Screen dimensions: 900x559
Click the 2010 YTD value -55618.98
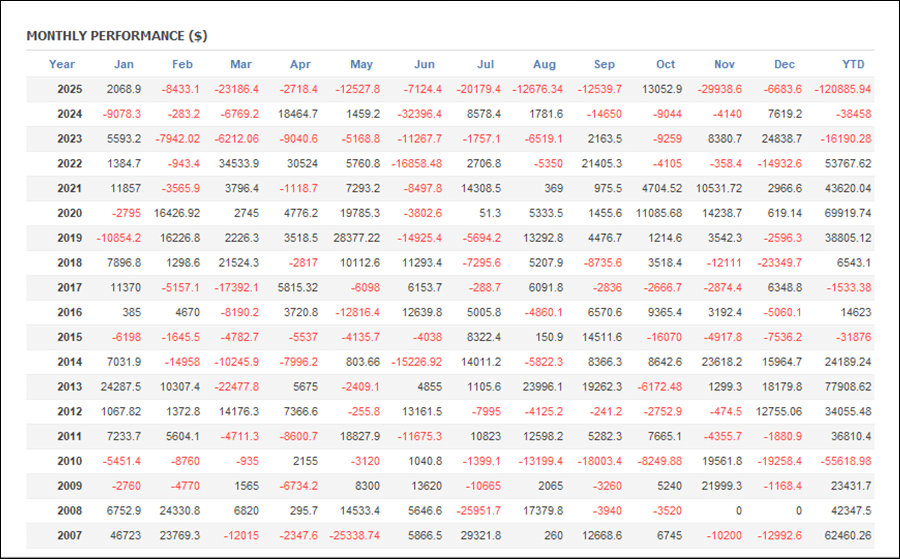pos(843,461)
